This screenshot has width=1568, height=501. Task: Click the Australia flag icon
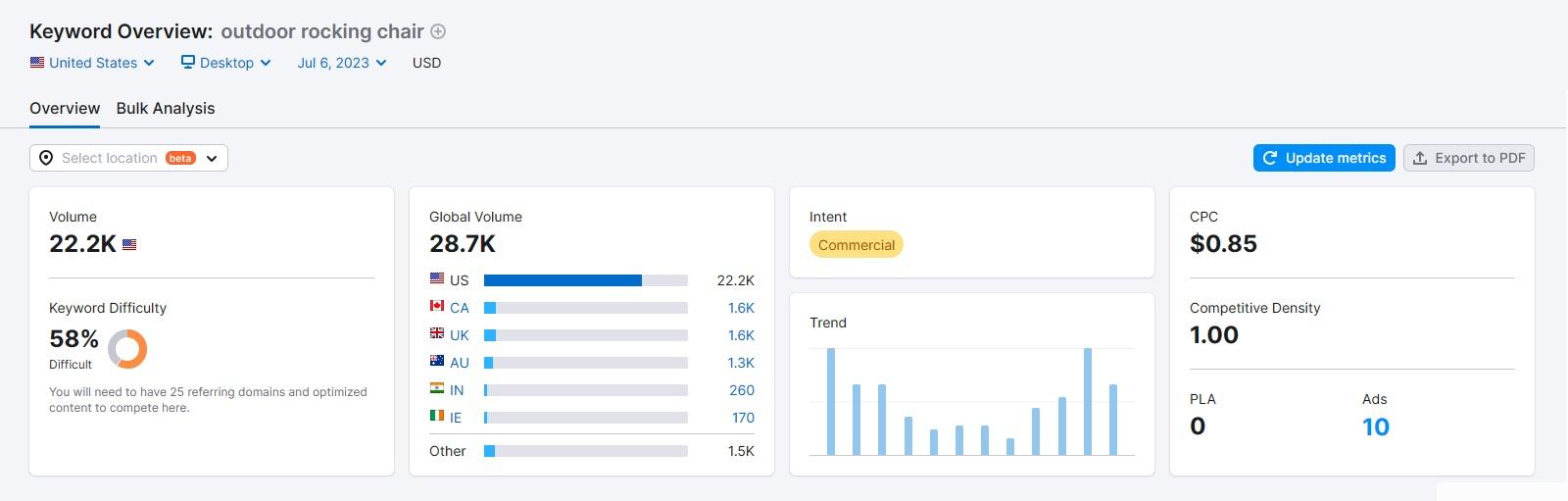437,362
